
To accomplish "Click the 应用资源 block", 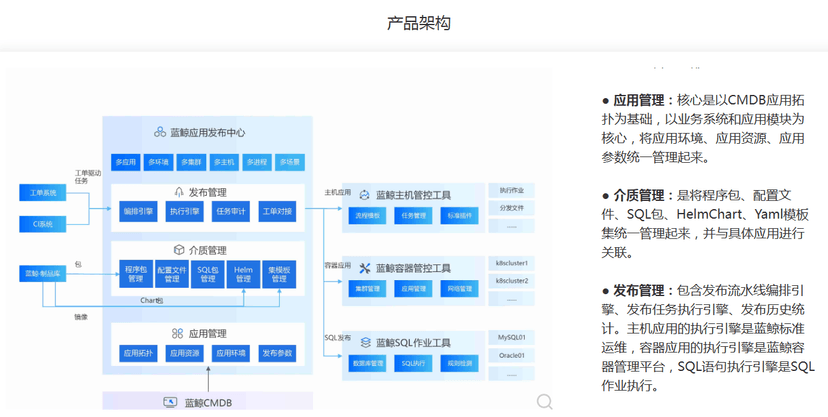I will (184, 353).
